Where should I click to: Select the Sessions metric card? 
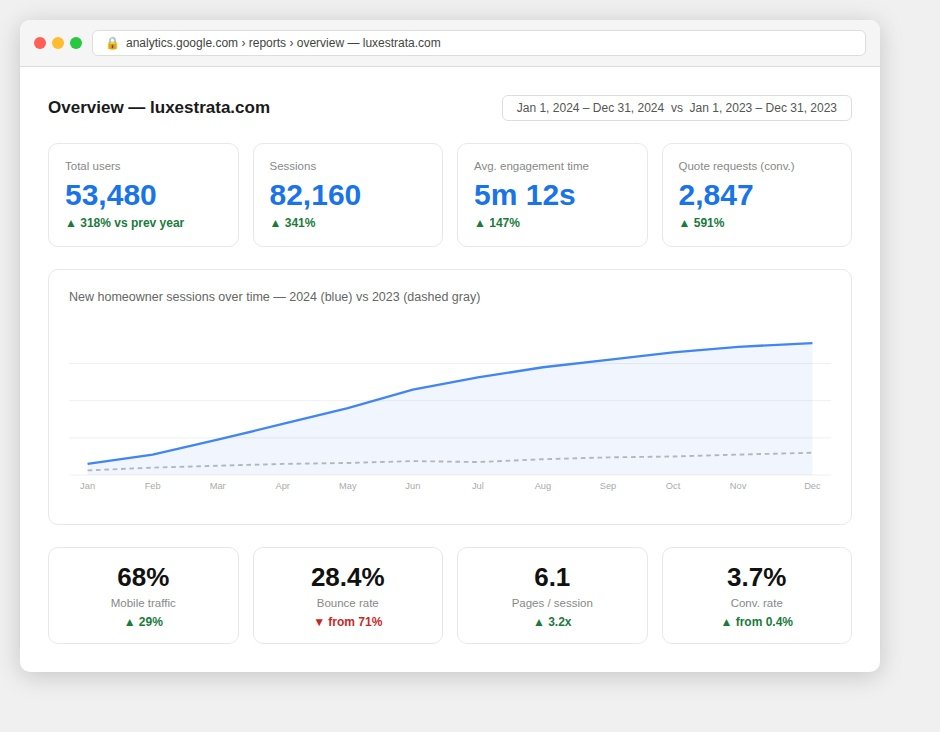[x=348, y=195]
